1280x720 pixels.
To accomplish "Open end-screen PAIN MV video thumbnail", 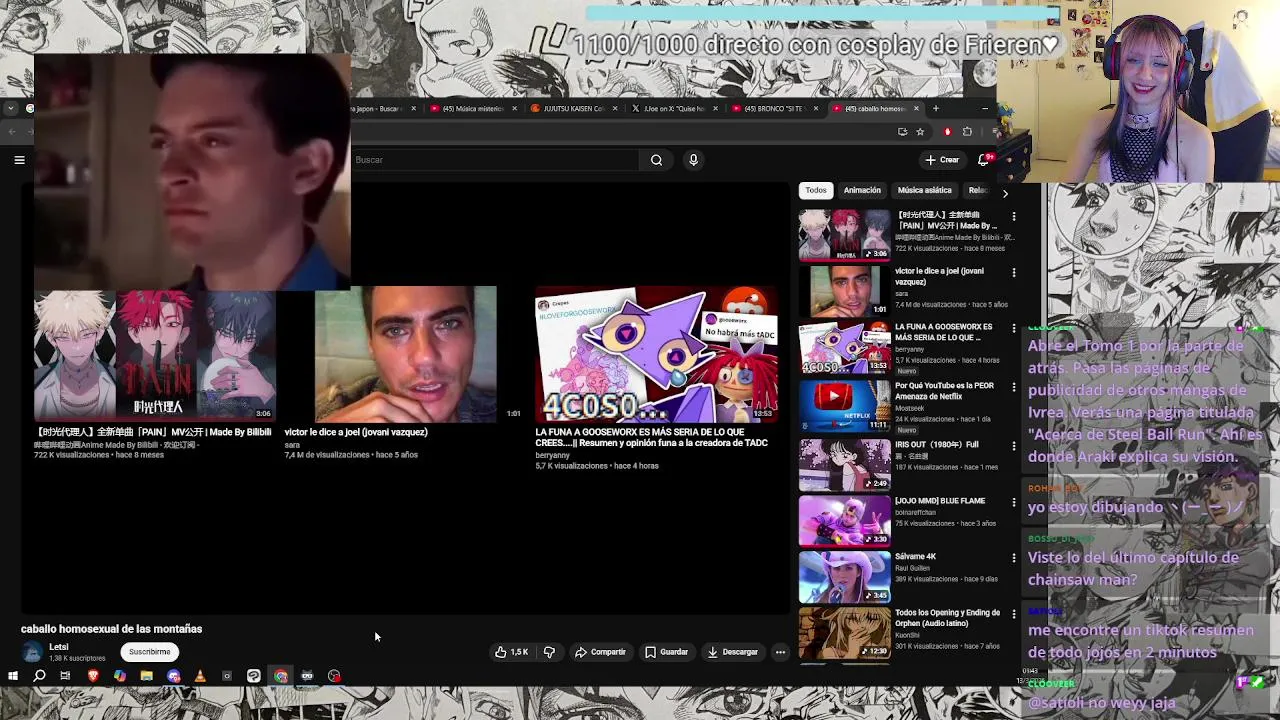I will tap(154, 355).
